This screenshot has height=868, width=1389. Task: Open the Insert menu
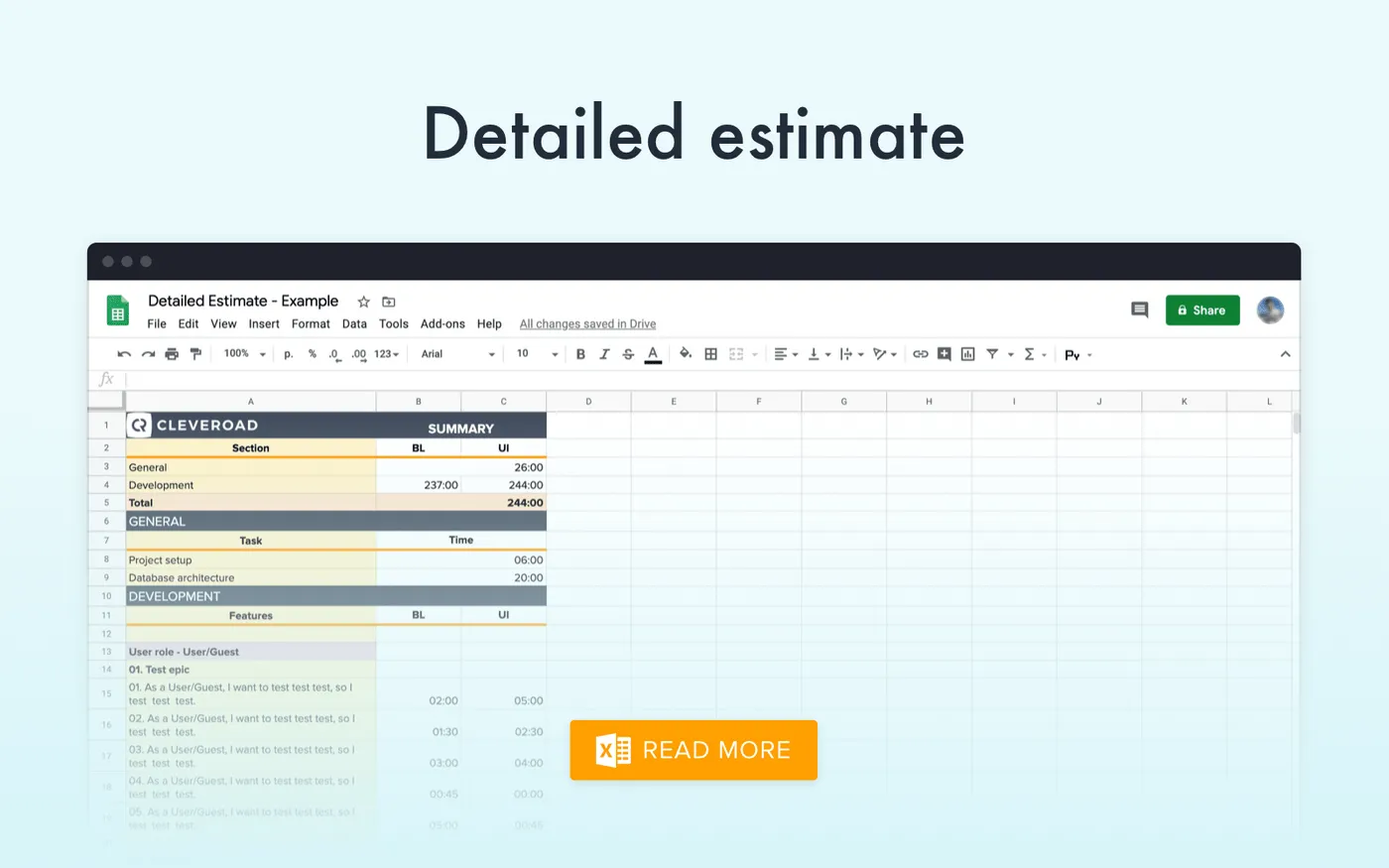(x=264, y=324)
